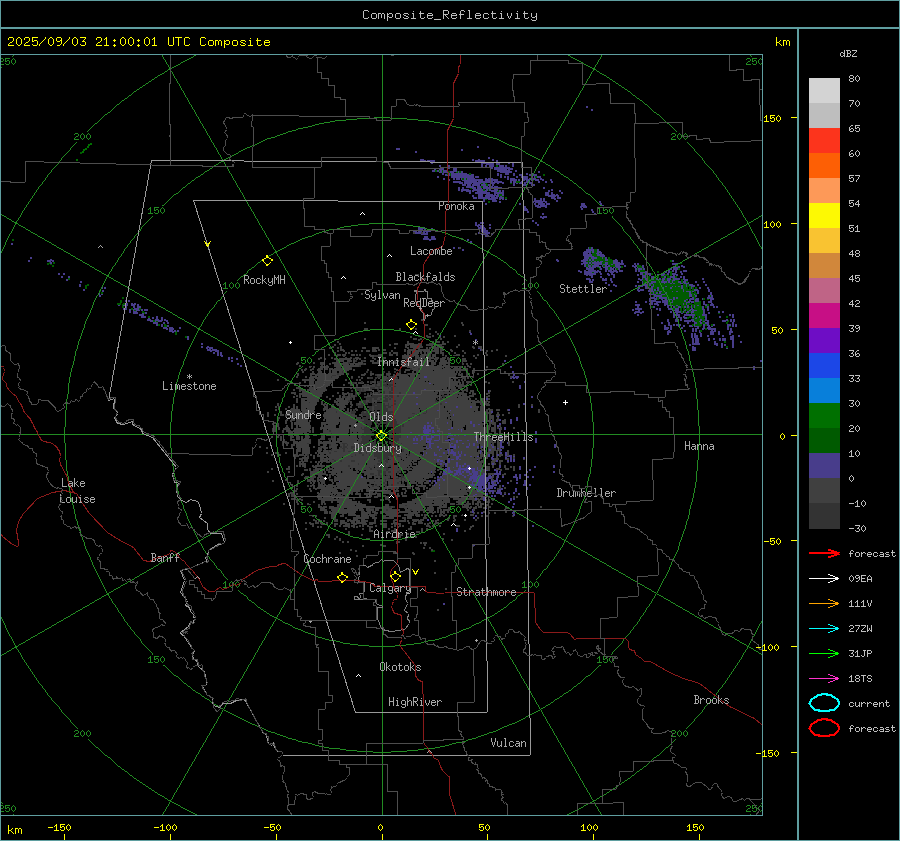Click the Composite_Reflectivity title text
This screenshot has width=900, height=841.
(449, 15)
